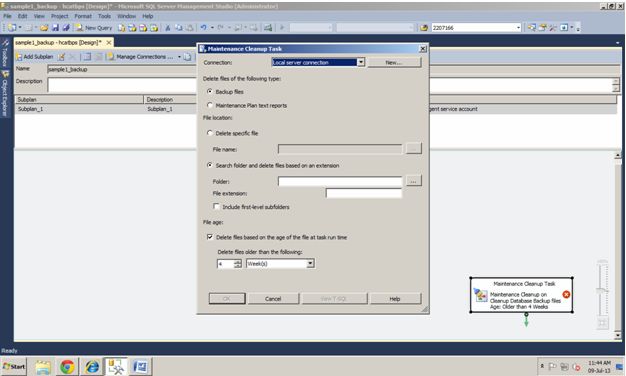Click the red error icon on the Cleanup Task box
Screen dimensions: 626x376
coord(566,295)
